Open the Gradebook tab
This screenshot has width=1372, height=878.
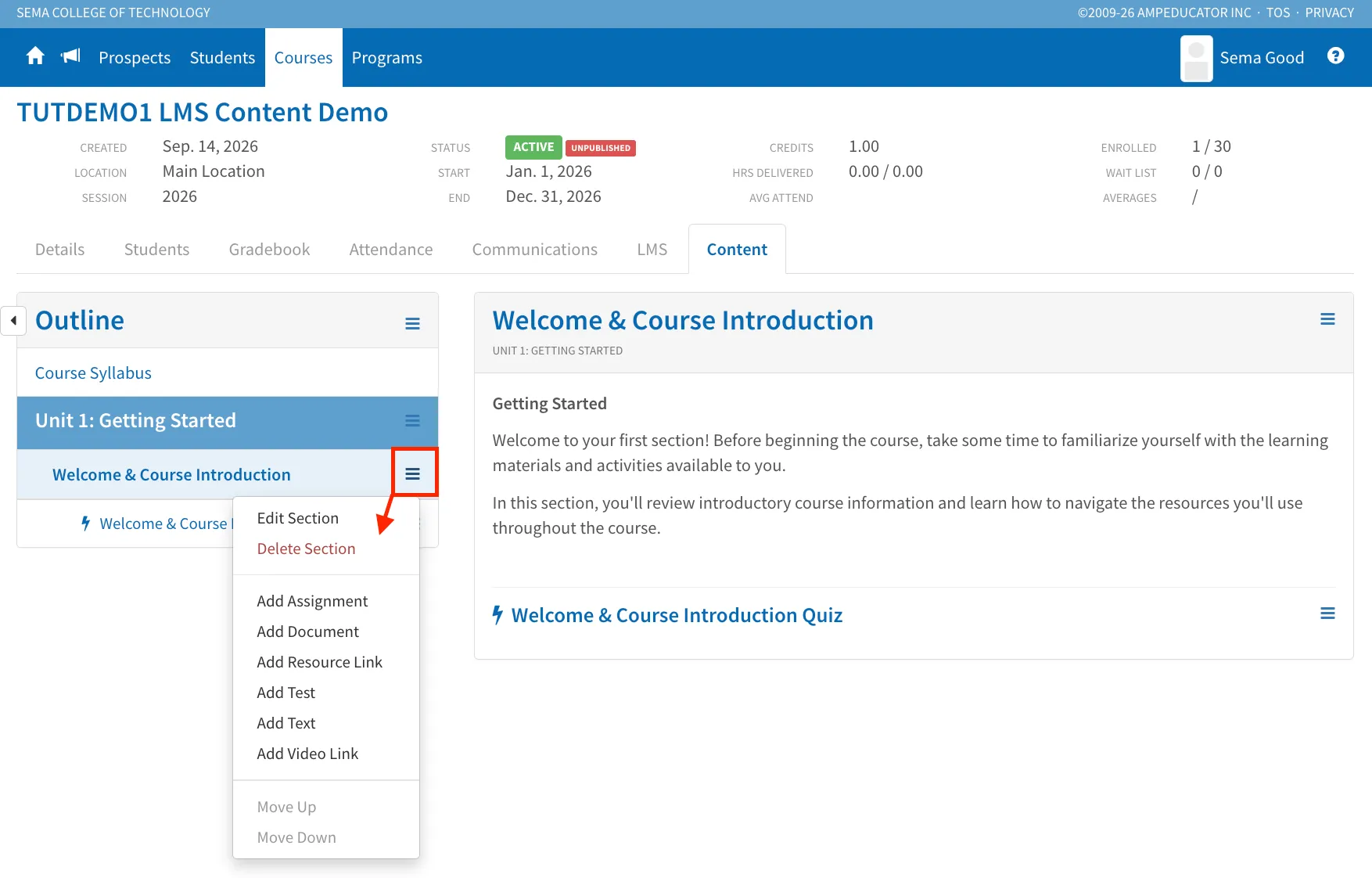[270, 250]
